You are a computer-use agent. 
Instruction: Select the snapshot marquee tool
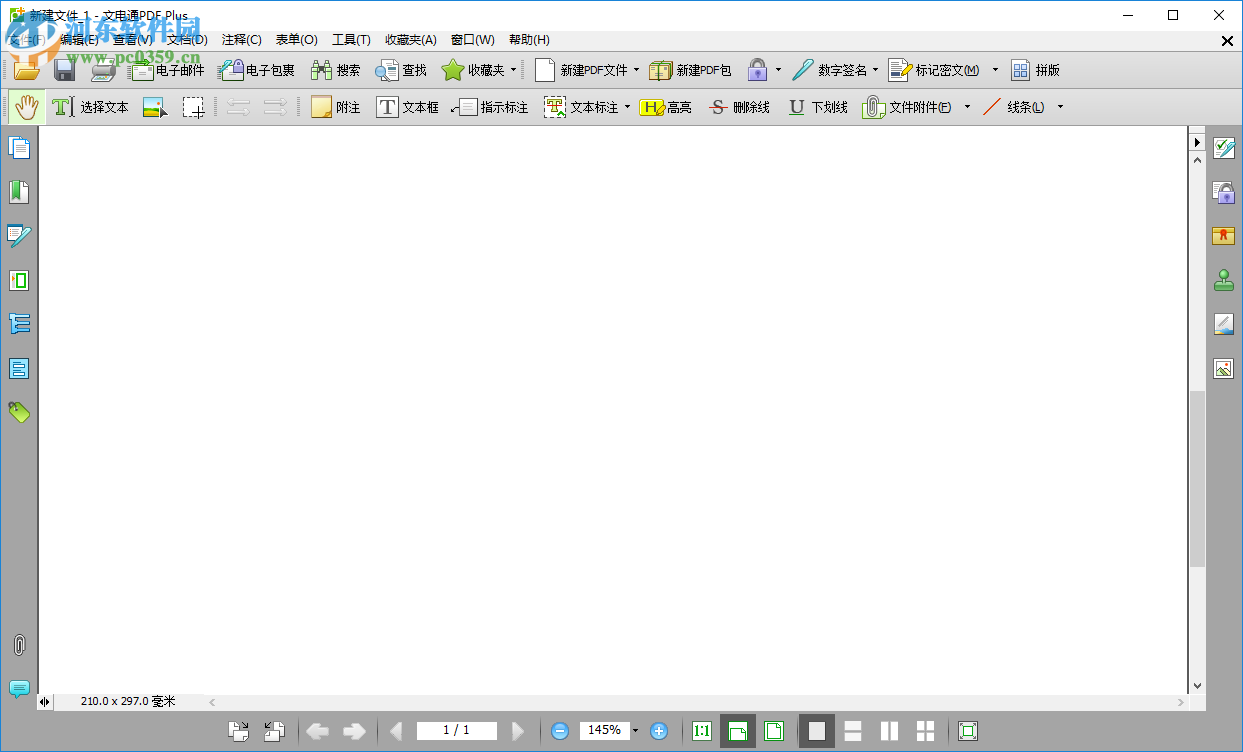pos(193,107)
